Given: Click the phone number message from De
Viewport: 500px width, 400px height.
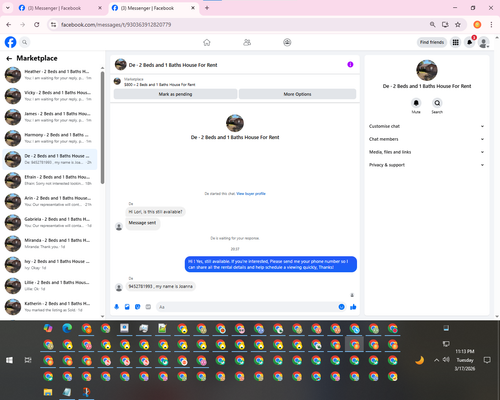Looking at the screenshot, I should pyautogui.click(x=160, y=286).
